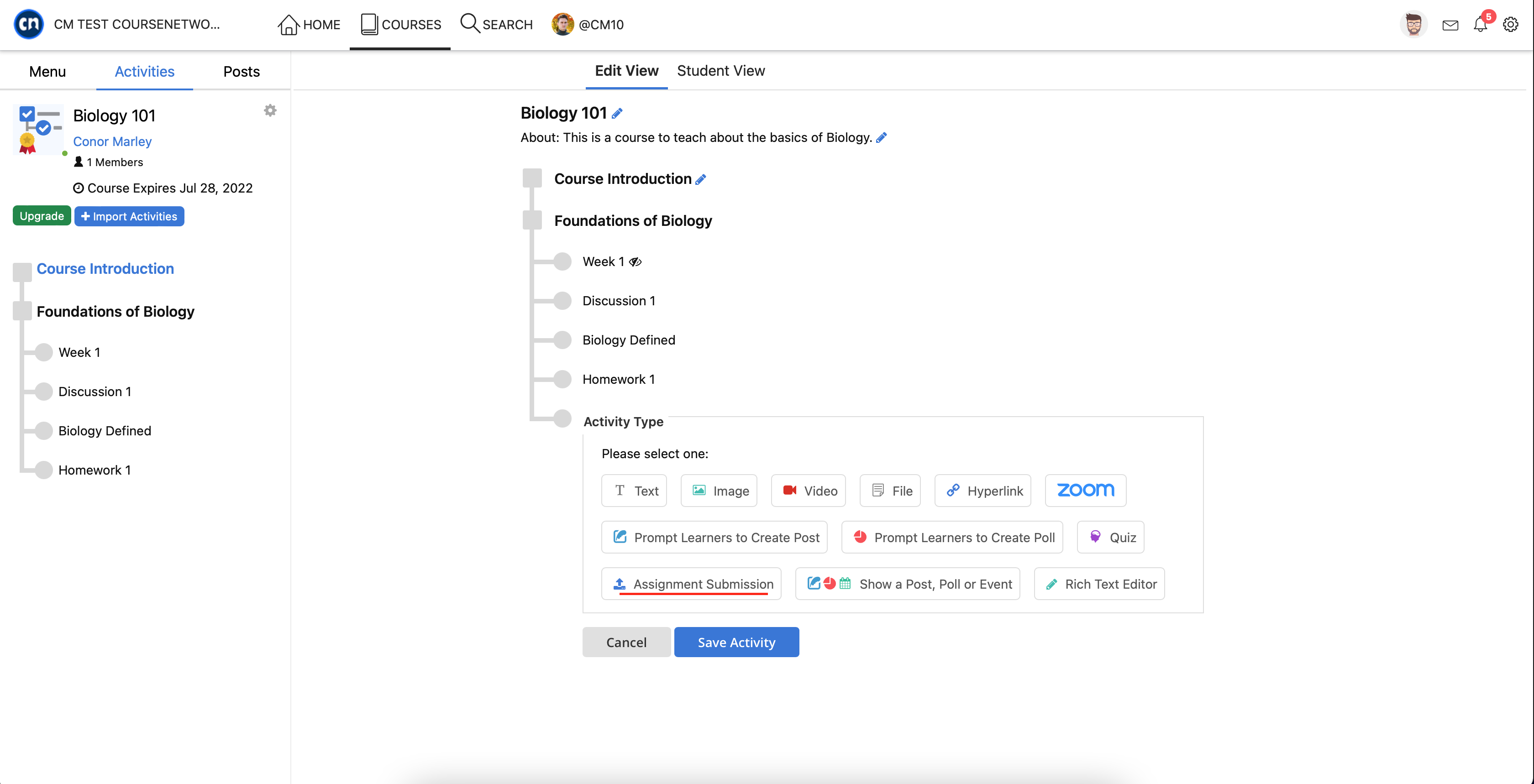
Task: Select Discussion 1 in sidebar
Action: (x=95, y=392)
